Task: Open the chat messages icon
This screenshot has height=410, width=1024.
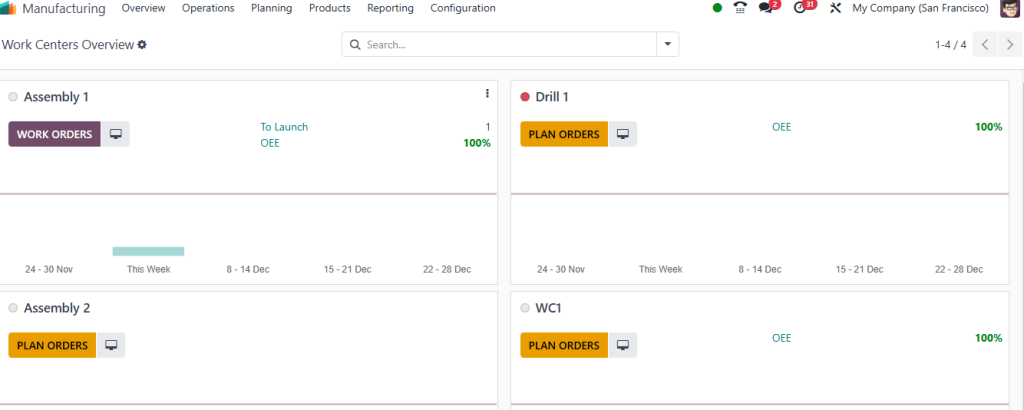Action: pos(765,8)
